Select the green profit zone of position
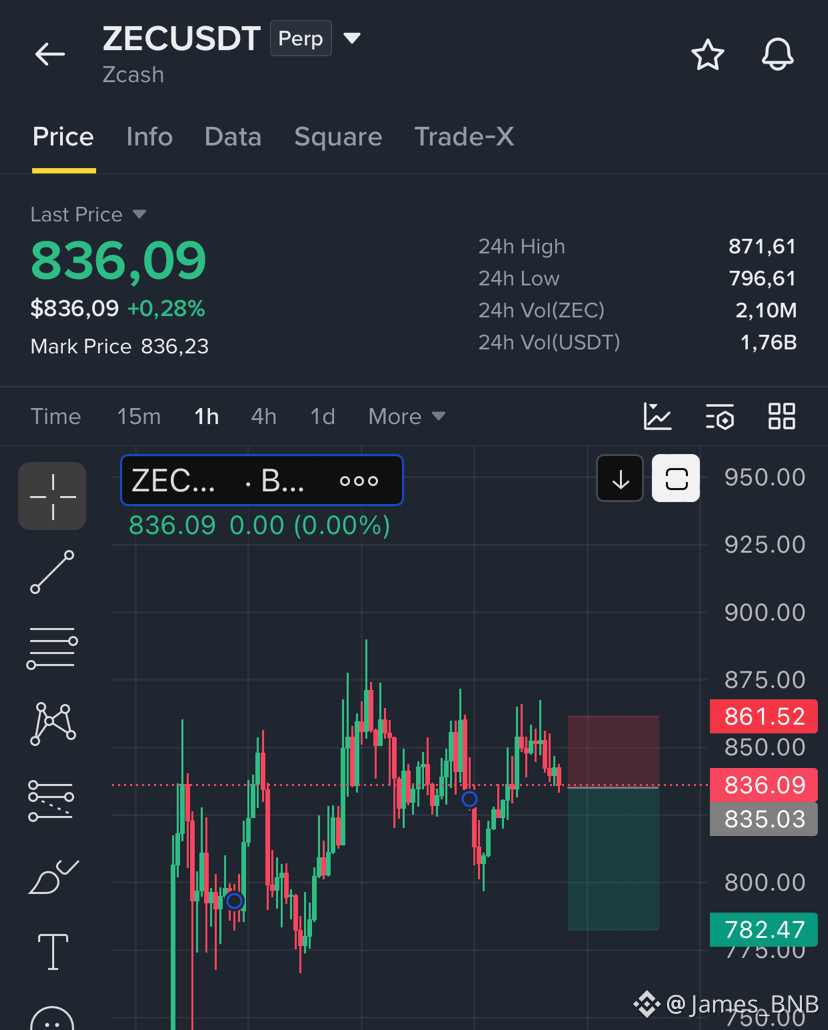This screenshot has height=1030, width=828. pos(613,859)
